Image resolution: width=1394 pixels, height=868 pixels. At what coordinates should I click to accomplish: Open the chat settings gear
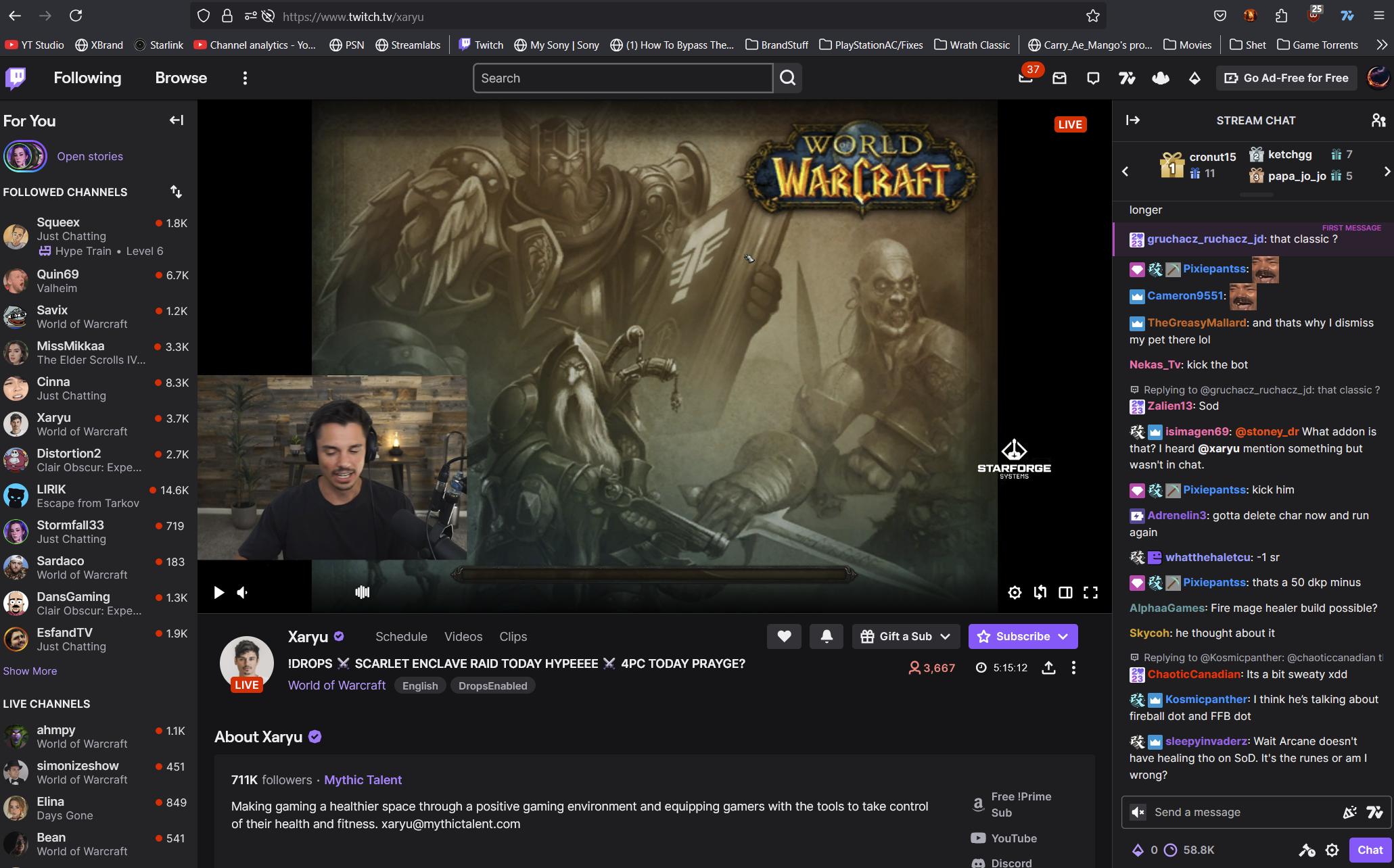[1332, 850]
